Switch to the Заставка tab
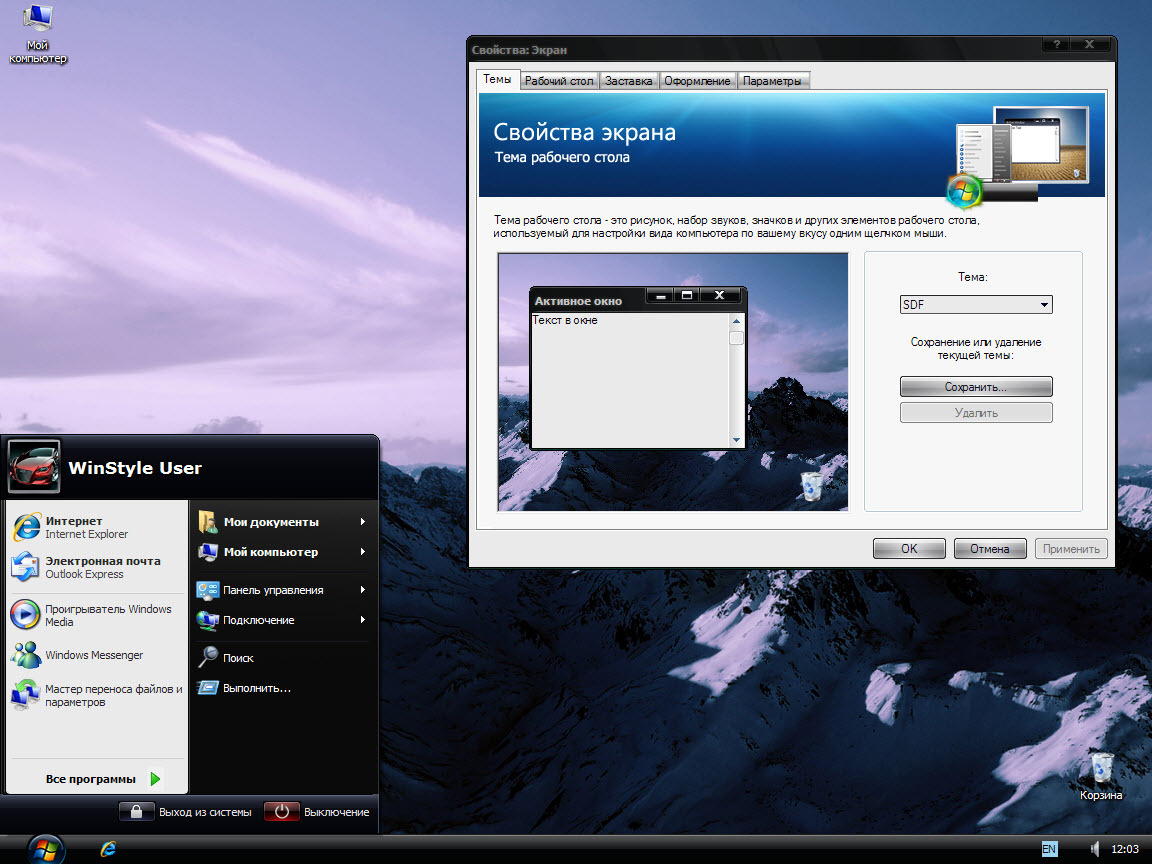 629,81
